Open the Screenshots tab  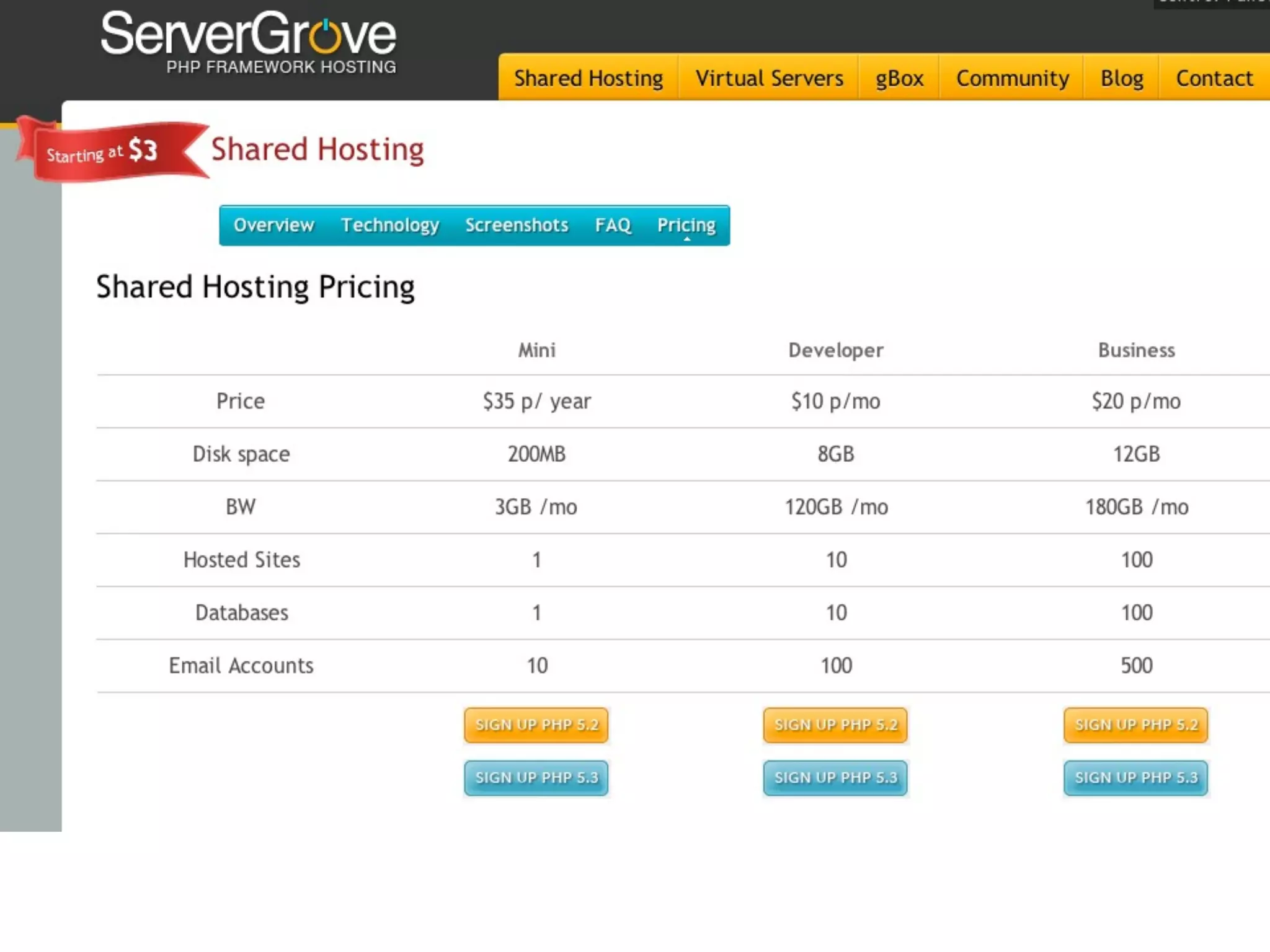(517, 225)
